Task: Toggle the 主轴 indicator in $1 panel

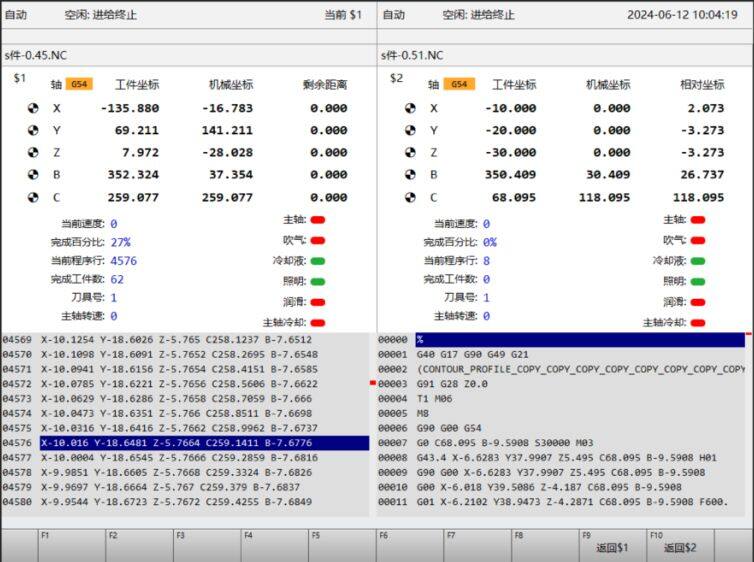Action: click(318, 220)
